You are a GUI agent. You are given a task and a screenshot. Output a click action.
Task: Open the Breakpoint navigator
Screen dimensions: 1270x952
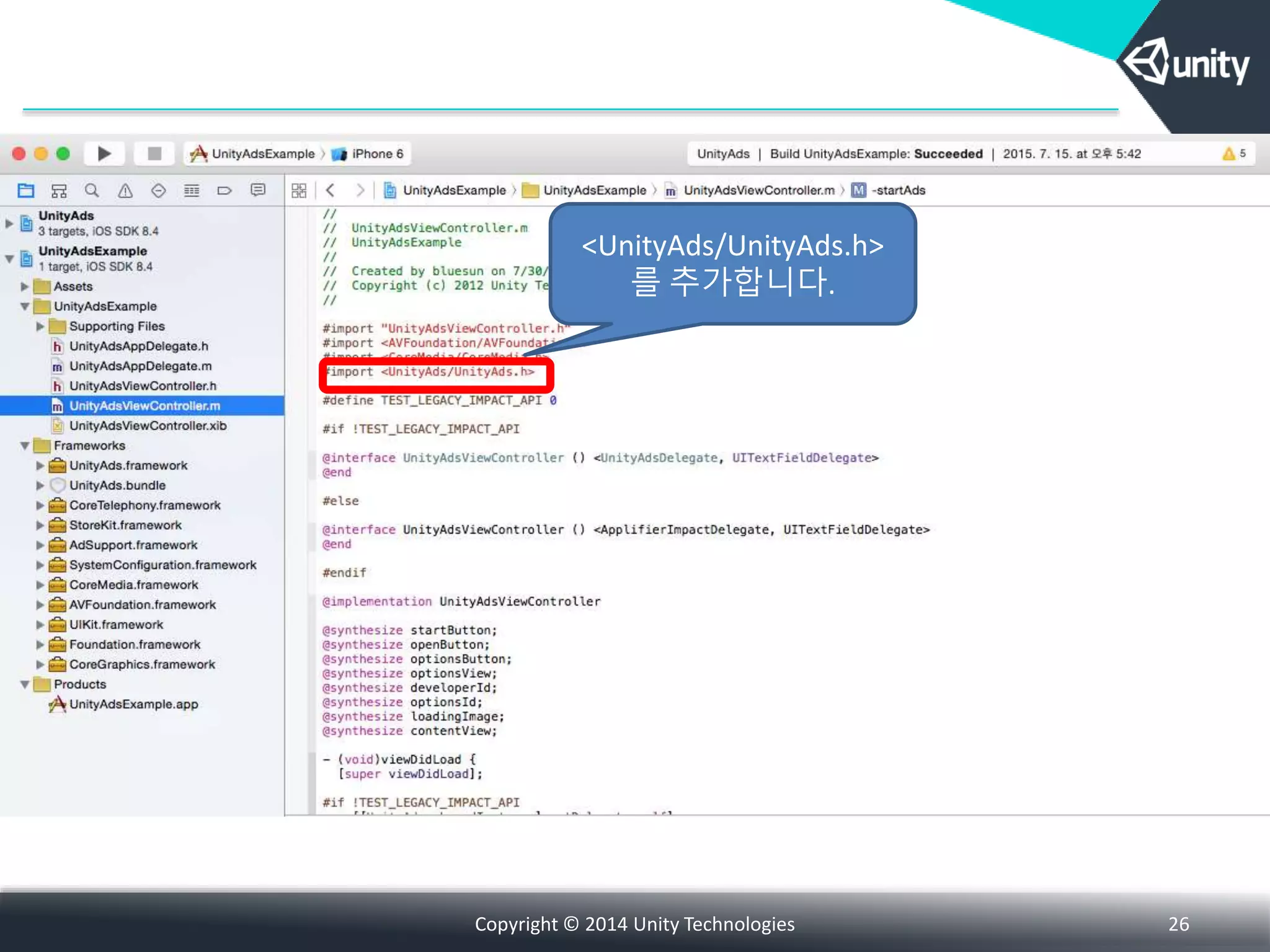(x=224, y=190)
